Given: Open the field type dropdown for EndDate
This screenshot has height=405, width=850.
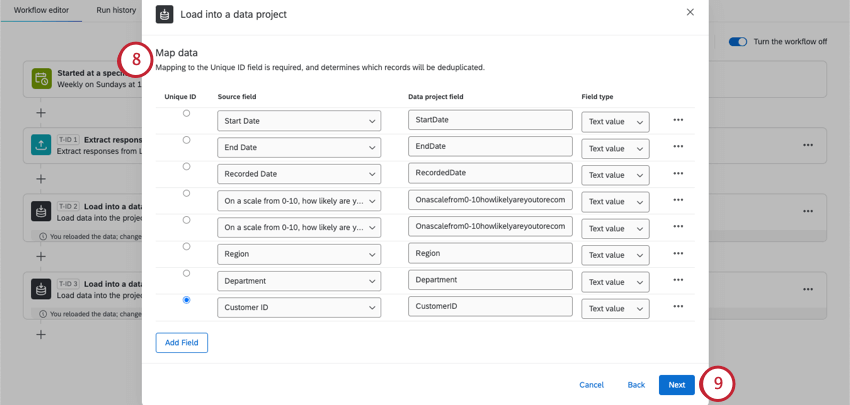Looking at the screenshot, I should click(615, 148).
